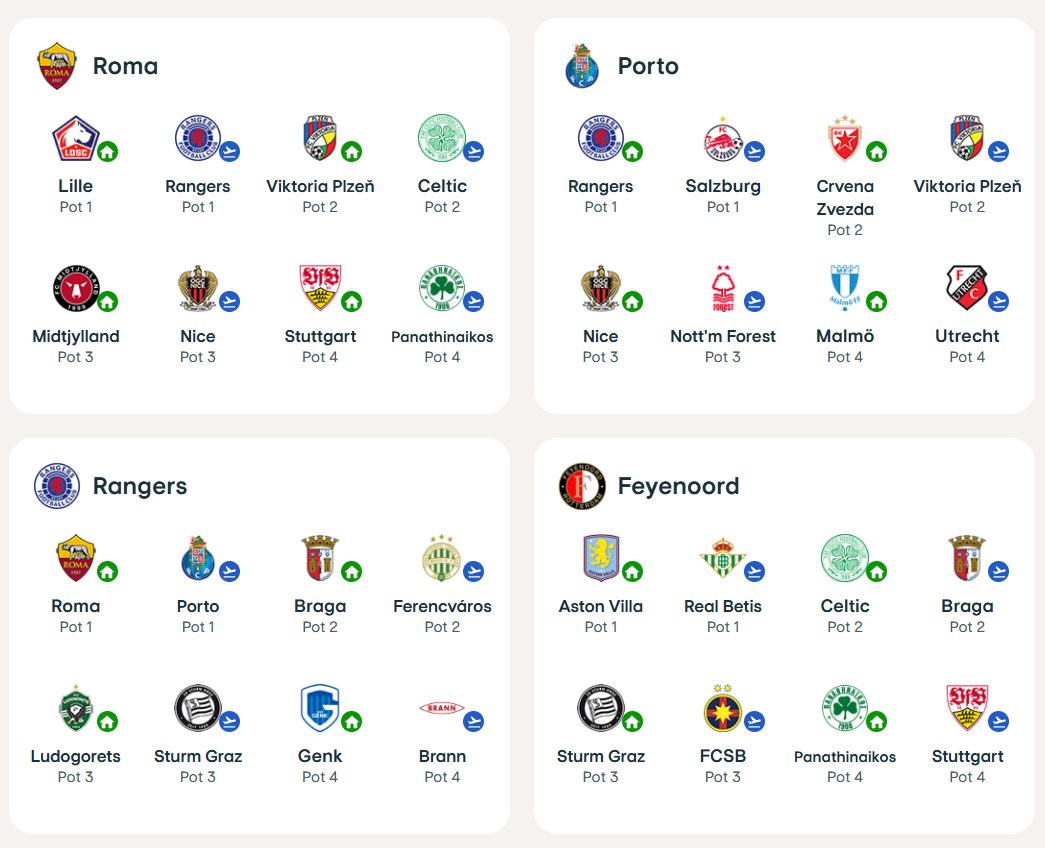This screenshot has width=1045, height=848.
Task: Open the Rangers card heading
Action: pos(140,486)
